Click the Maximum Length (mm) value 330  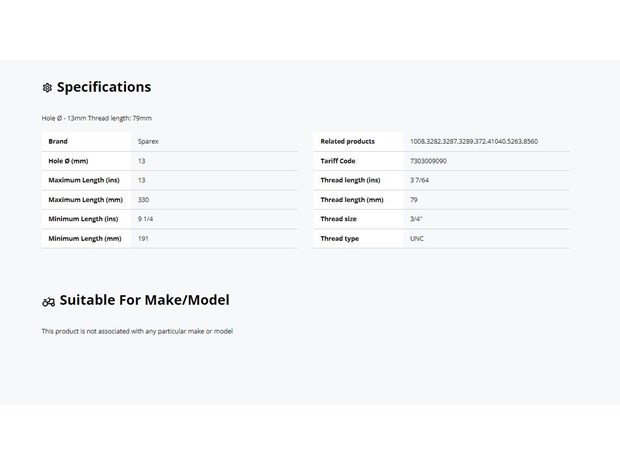143,200
